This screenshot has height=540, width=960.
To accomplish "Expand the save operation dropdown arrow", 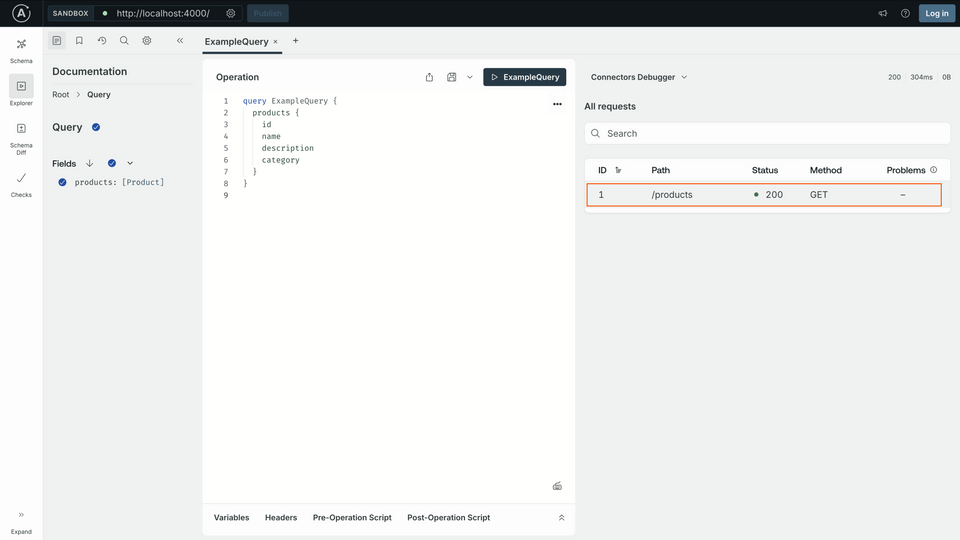I will pos(470,77).
